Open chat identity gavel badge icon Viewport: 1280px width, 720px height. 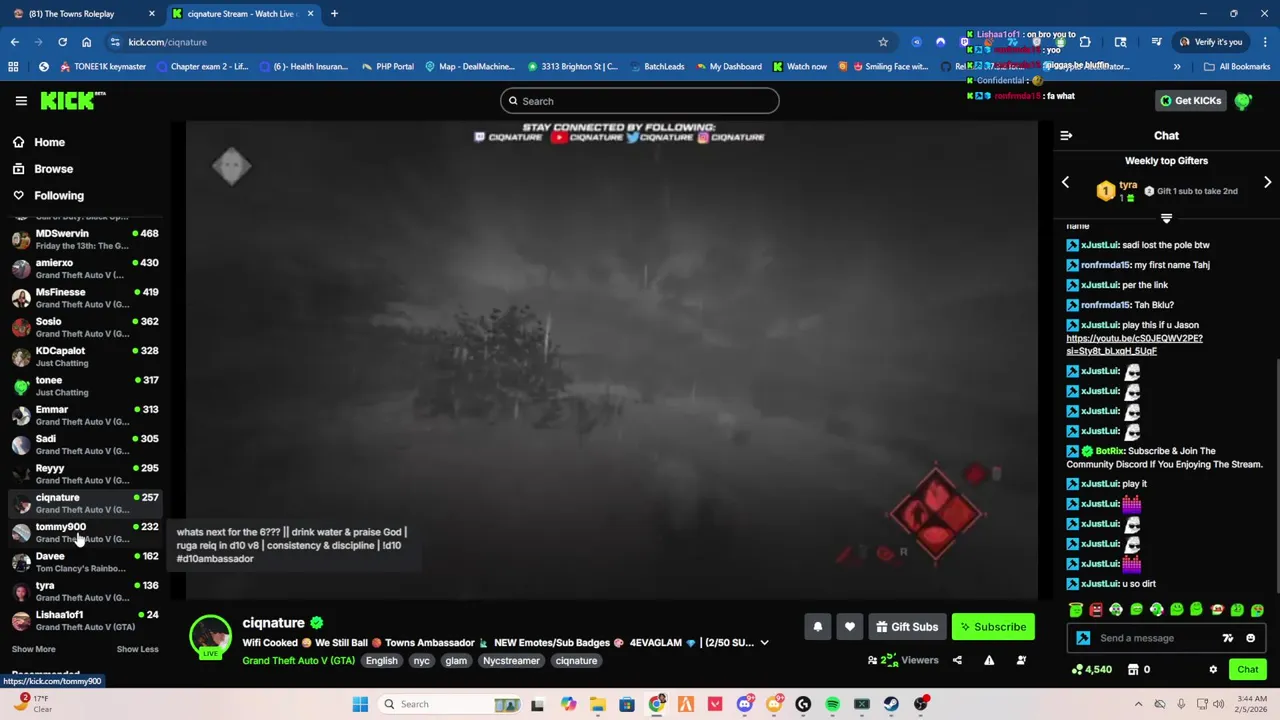1083,638
